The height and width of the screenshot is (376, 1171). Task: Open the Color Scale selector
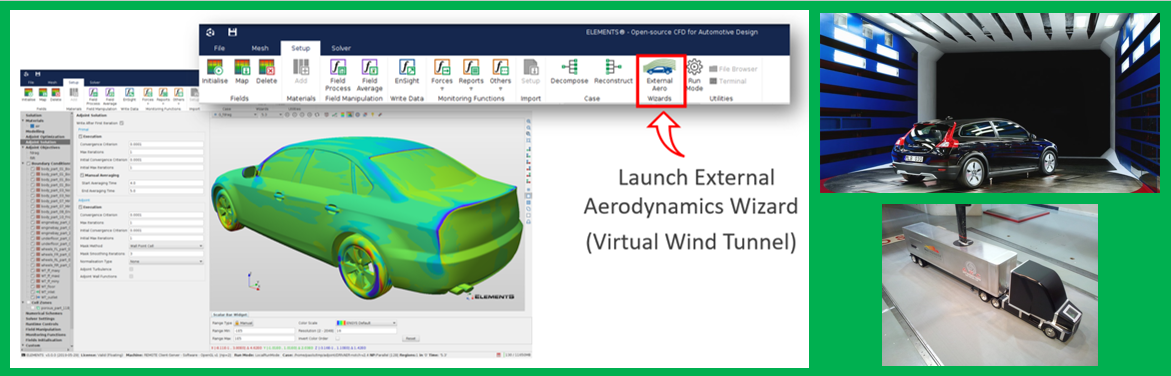click(x=366, y=323)
